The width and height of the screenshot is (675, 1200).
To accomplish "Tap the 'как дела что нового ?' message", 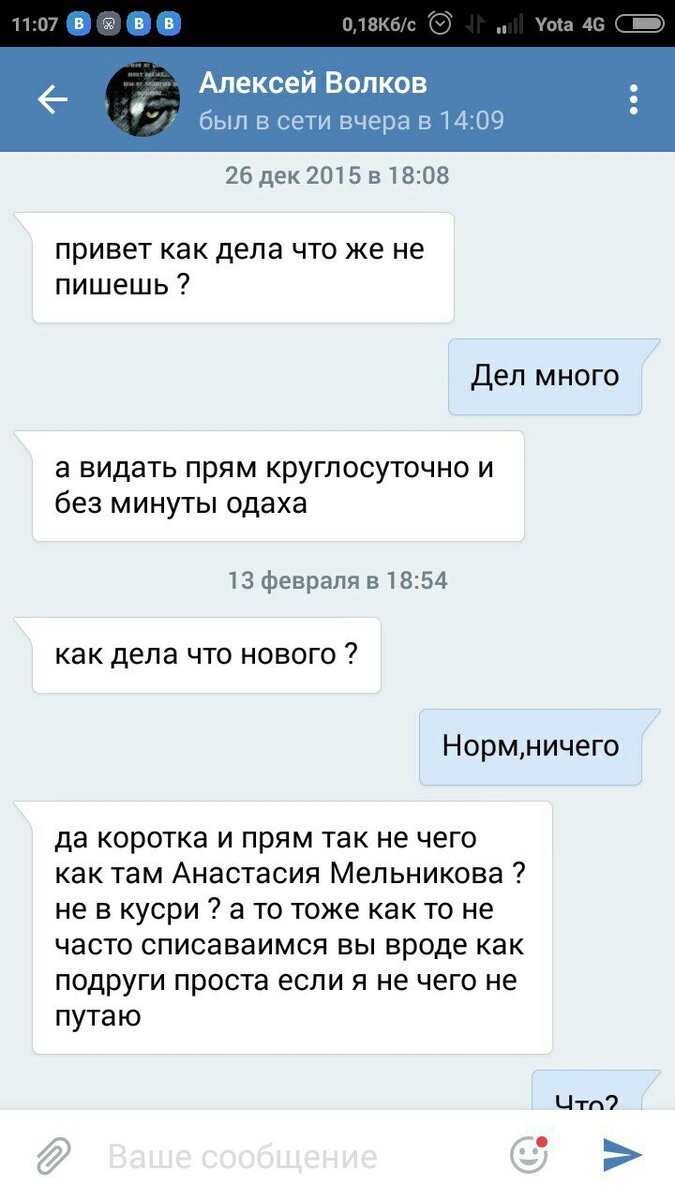I will (x=207, y=655).
